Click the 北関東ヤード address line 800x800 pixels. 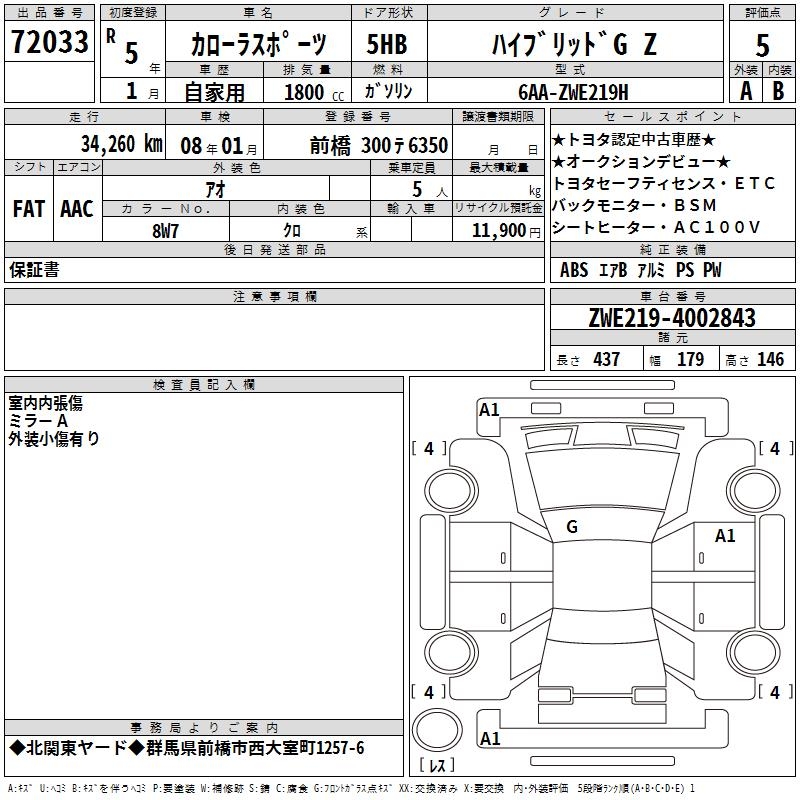[186, 748]
